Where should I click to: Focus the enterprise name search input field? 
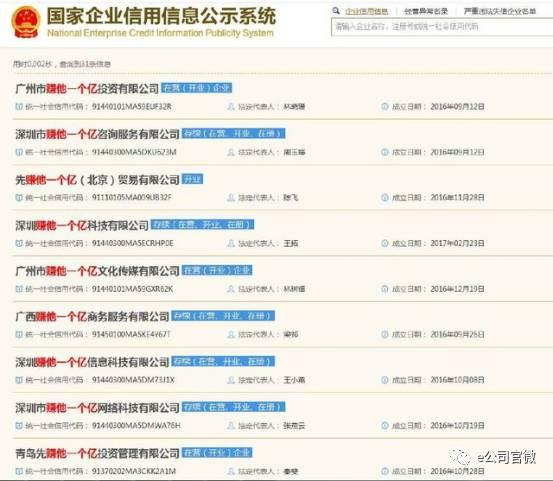tap(442, 27)
